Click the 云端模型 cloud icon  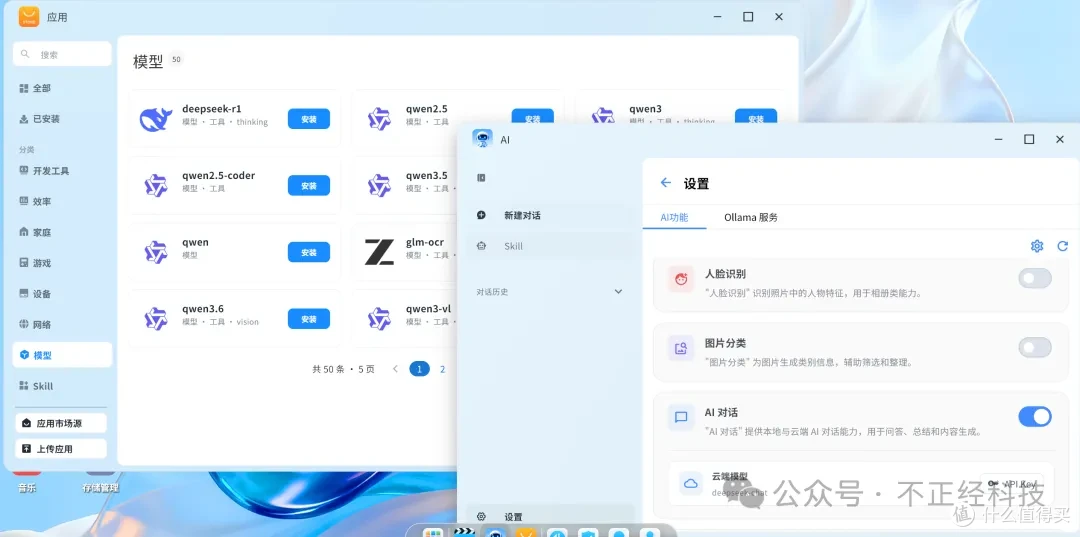(691, 484)
